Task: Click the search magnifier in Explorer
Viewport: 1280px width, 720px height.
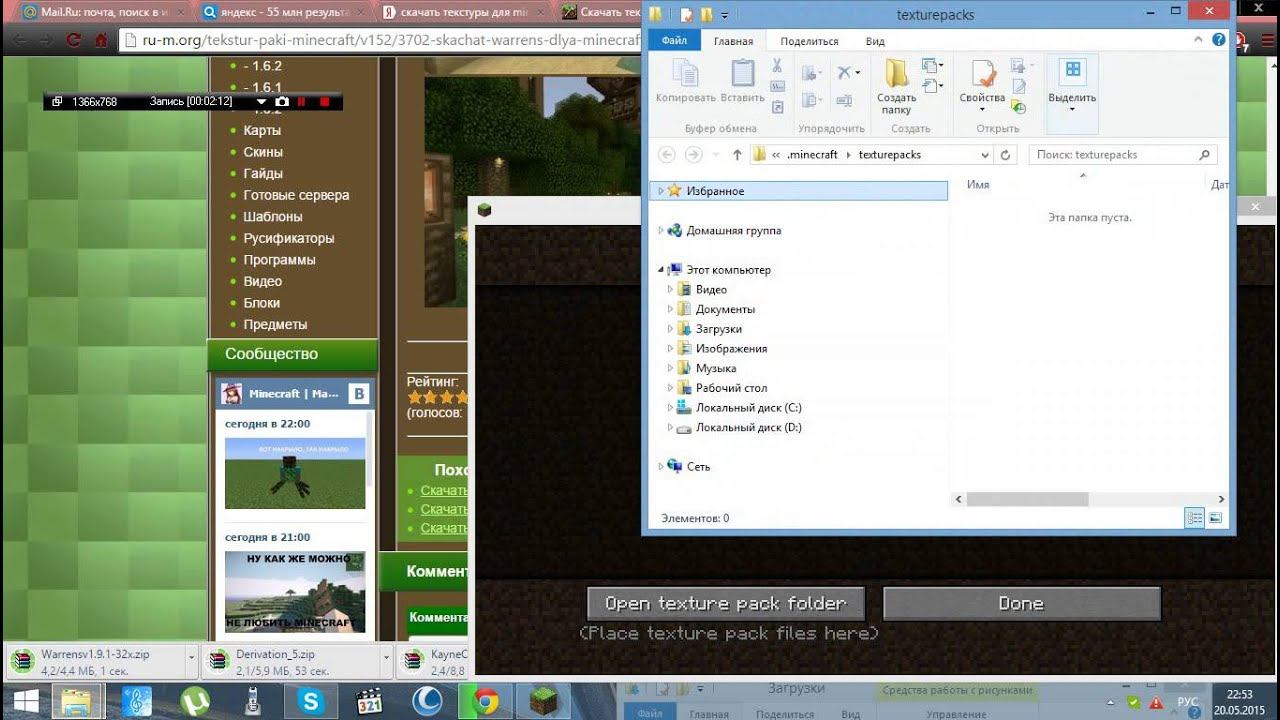Action: [1204, 155]
